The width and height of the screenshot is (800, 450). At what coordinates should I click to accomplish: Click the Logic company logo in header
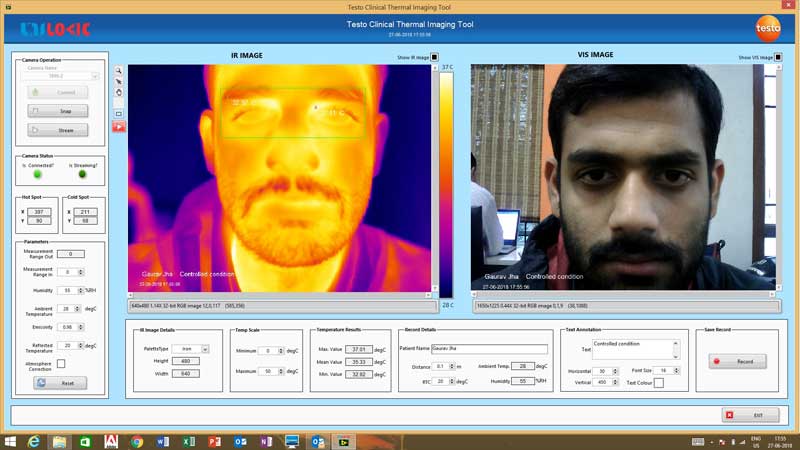(x=55, y=29)
